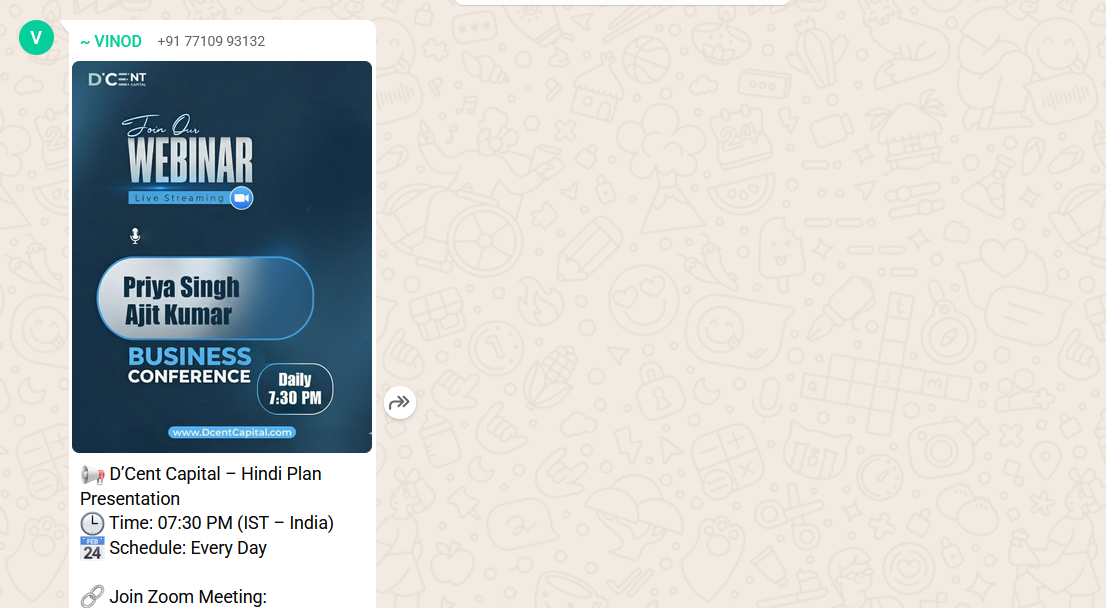Image resolution: width=1106 pixels, height=608 pixels.
Task: Click the www.DcentCapital.com label on poster
Action: [232, 432]
